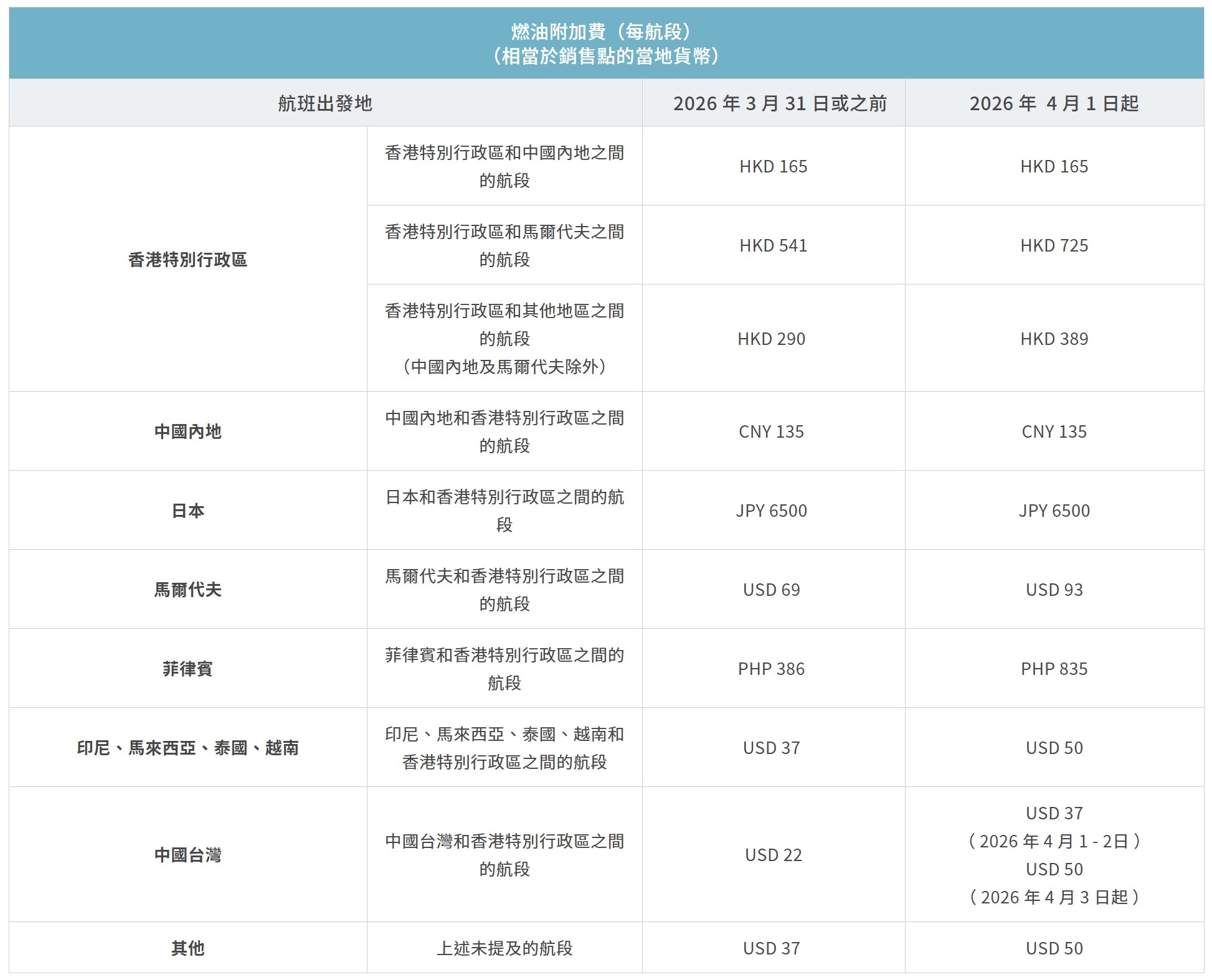Click the 中國台灣 departure region cell
Screen dimensions: 1212x980
click(187, 855)
